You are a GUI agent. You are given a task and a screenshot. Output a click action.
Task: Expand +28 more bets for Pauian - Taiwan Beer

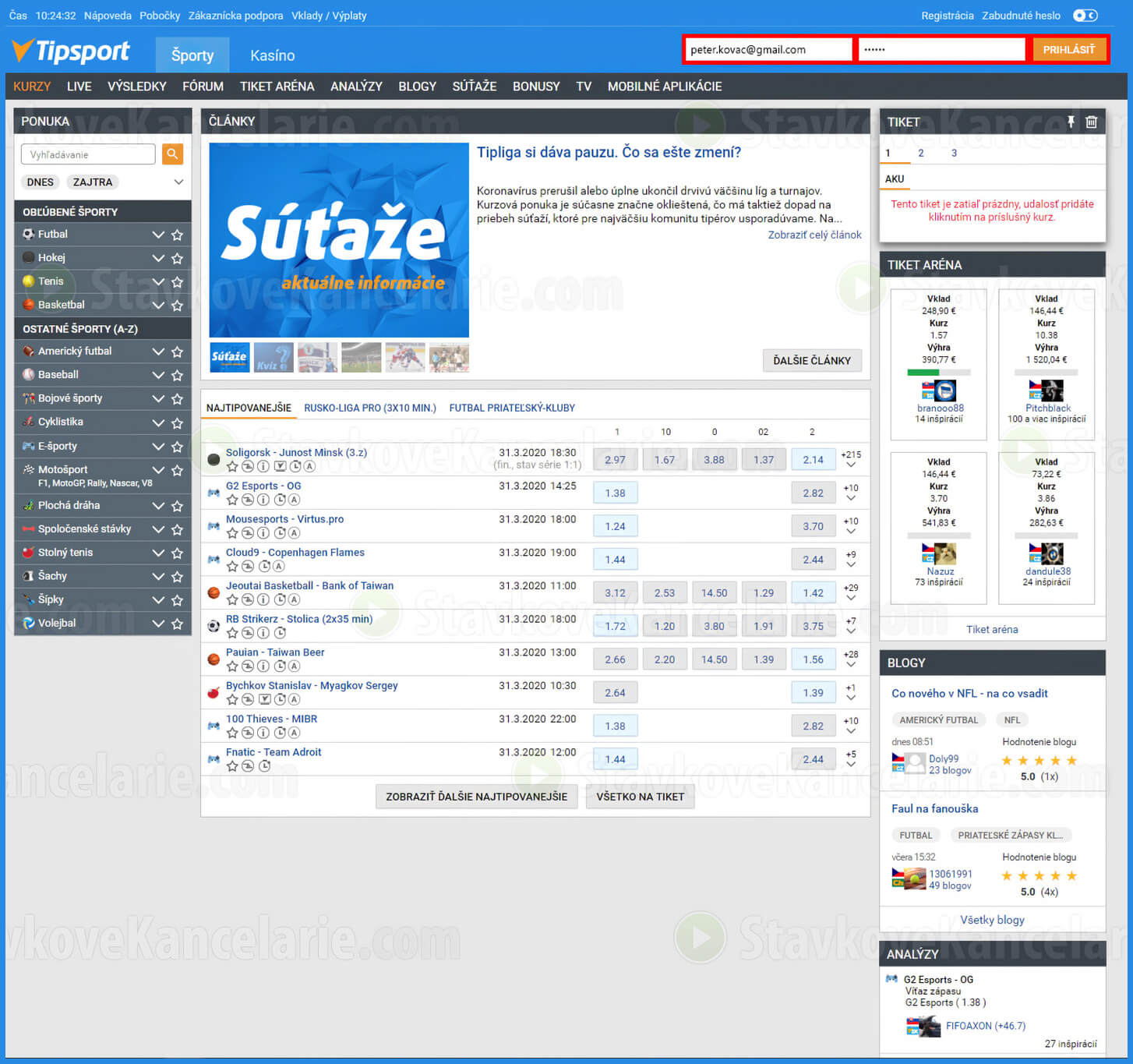(851, 659)
